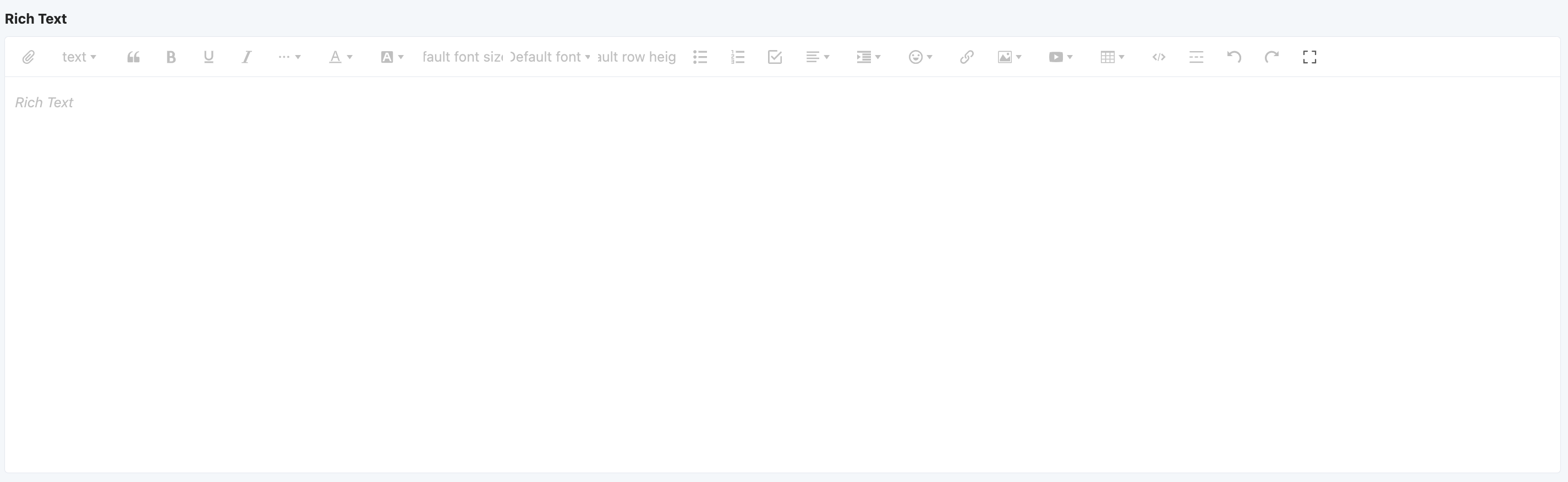Viewport: 1568px width, 482px height.
Task: Open the text heading style dropdown
Action: (x=79, y=57)
